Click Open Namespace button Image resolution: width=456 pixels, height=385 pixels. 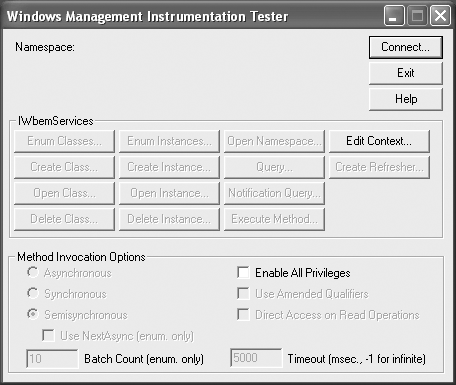tap(274, 141)
